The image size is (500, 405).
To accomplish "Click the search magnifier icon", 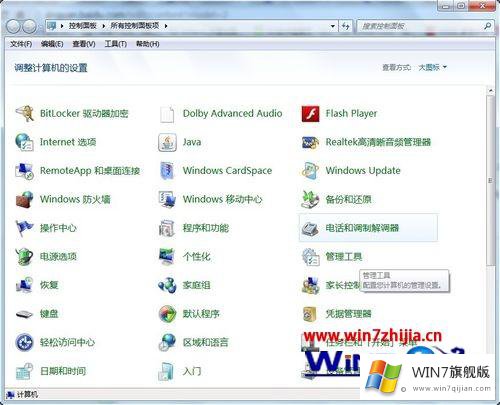I will click(x=487, y=26).
